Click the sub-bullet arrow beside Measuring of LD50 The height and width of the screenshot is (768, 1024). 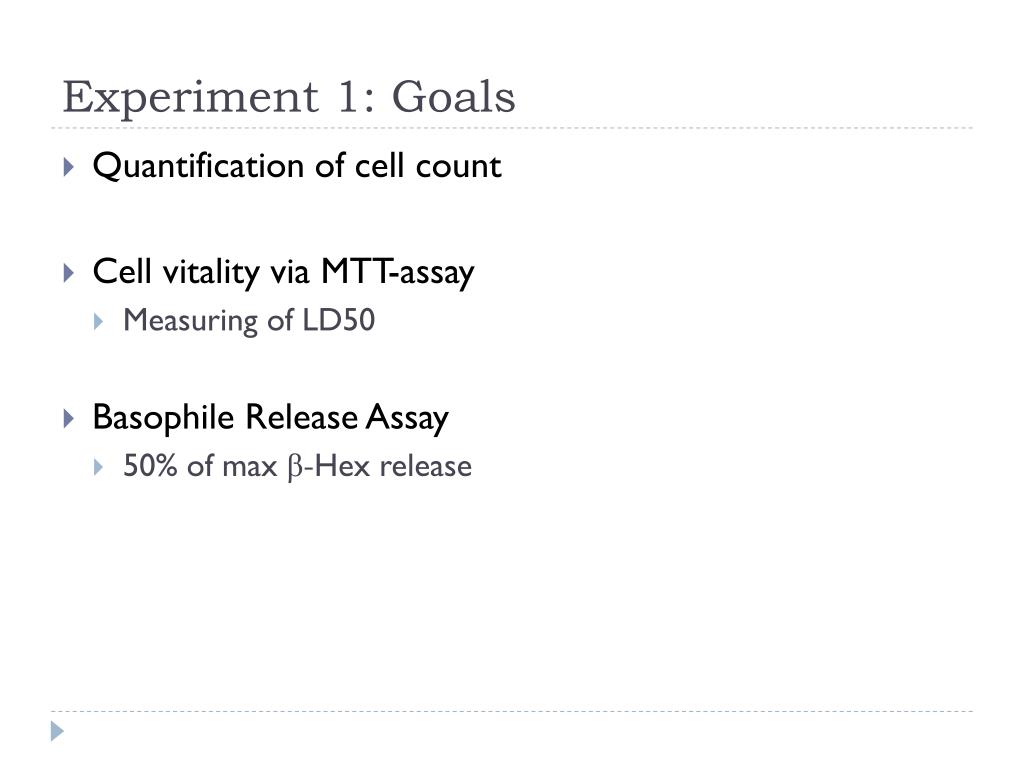[98, 321]
